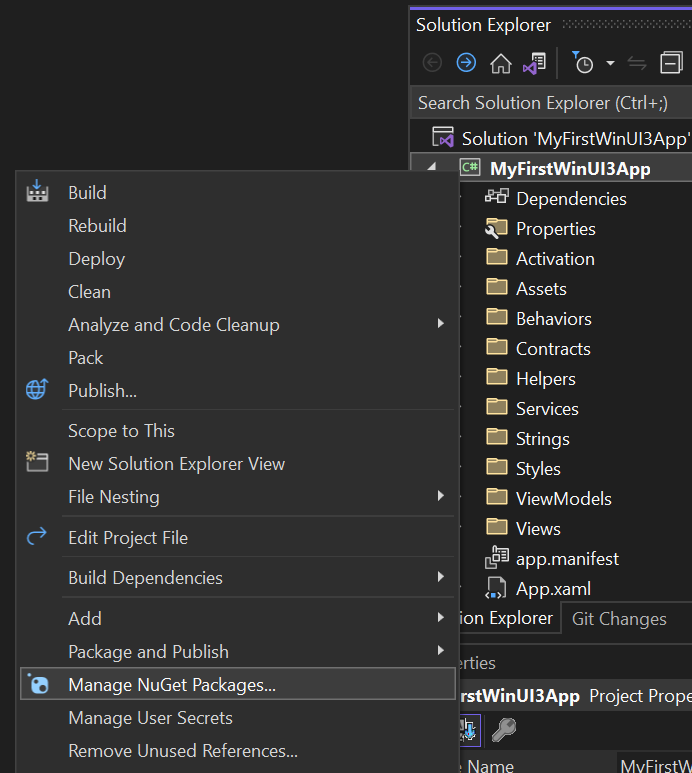Select the Solution 'MyFirstWinUI3App' node
692x773 pixels.
tap(575, 139)
